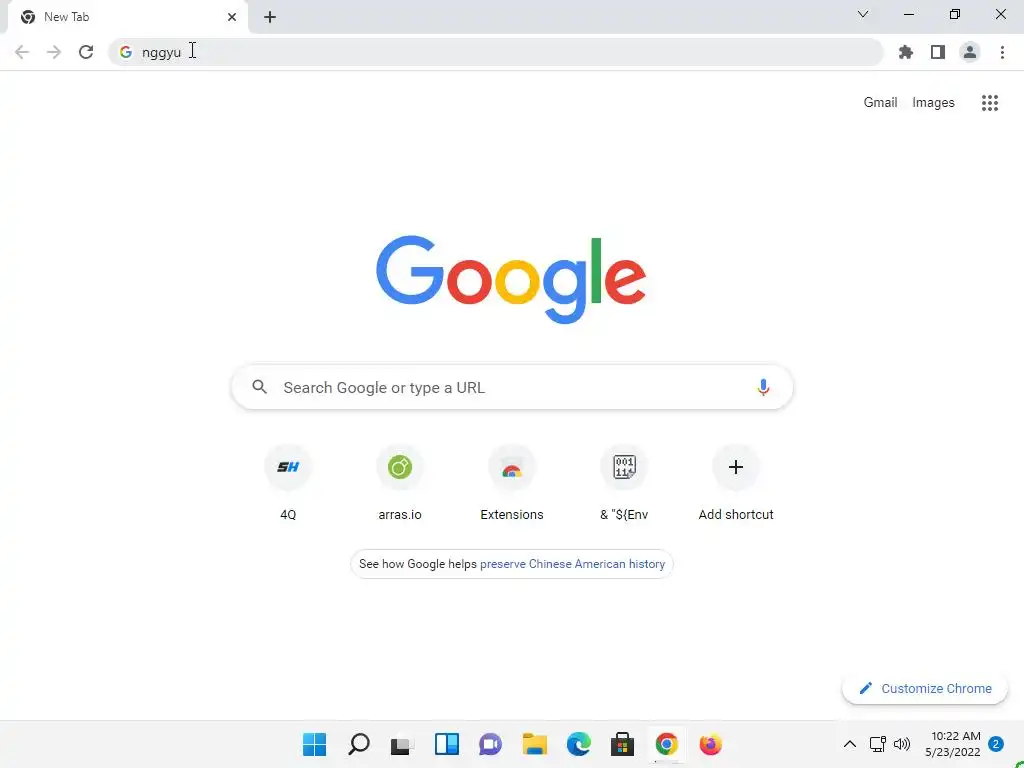Open Task View on the taskbar
This screenshot has height=768, width=1024.
pos(402,744)
